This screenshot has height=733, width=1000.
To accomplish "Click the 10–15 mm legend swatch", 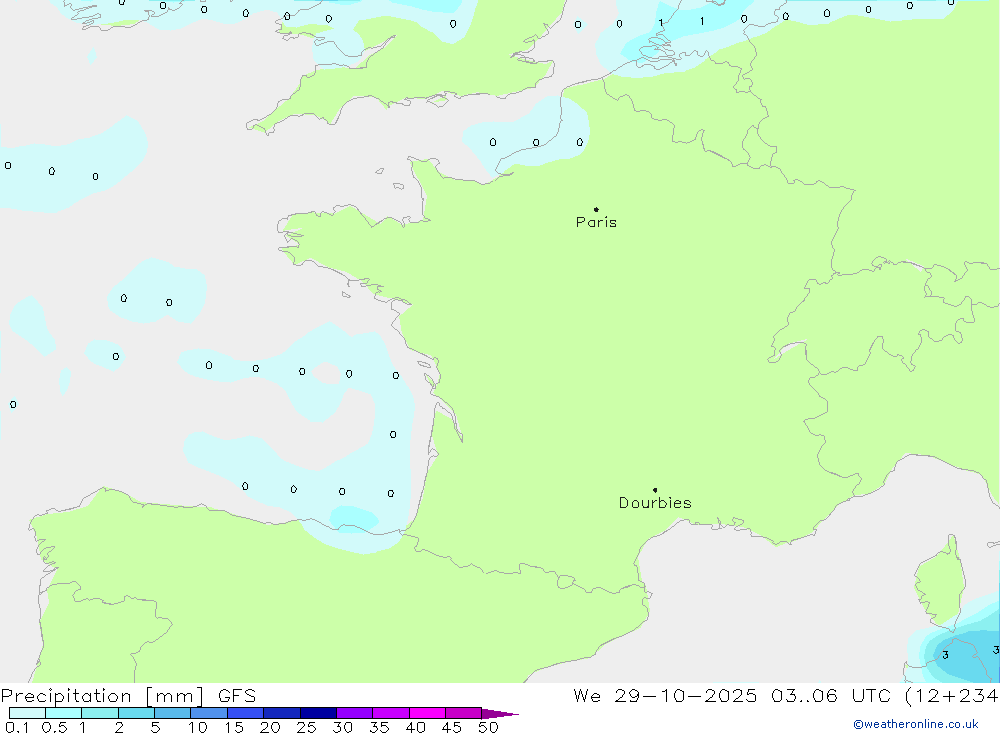I will pyautogui.click(x=209, y=713).
